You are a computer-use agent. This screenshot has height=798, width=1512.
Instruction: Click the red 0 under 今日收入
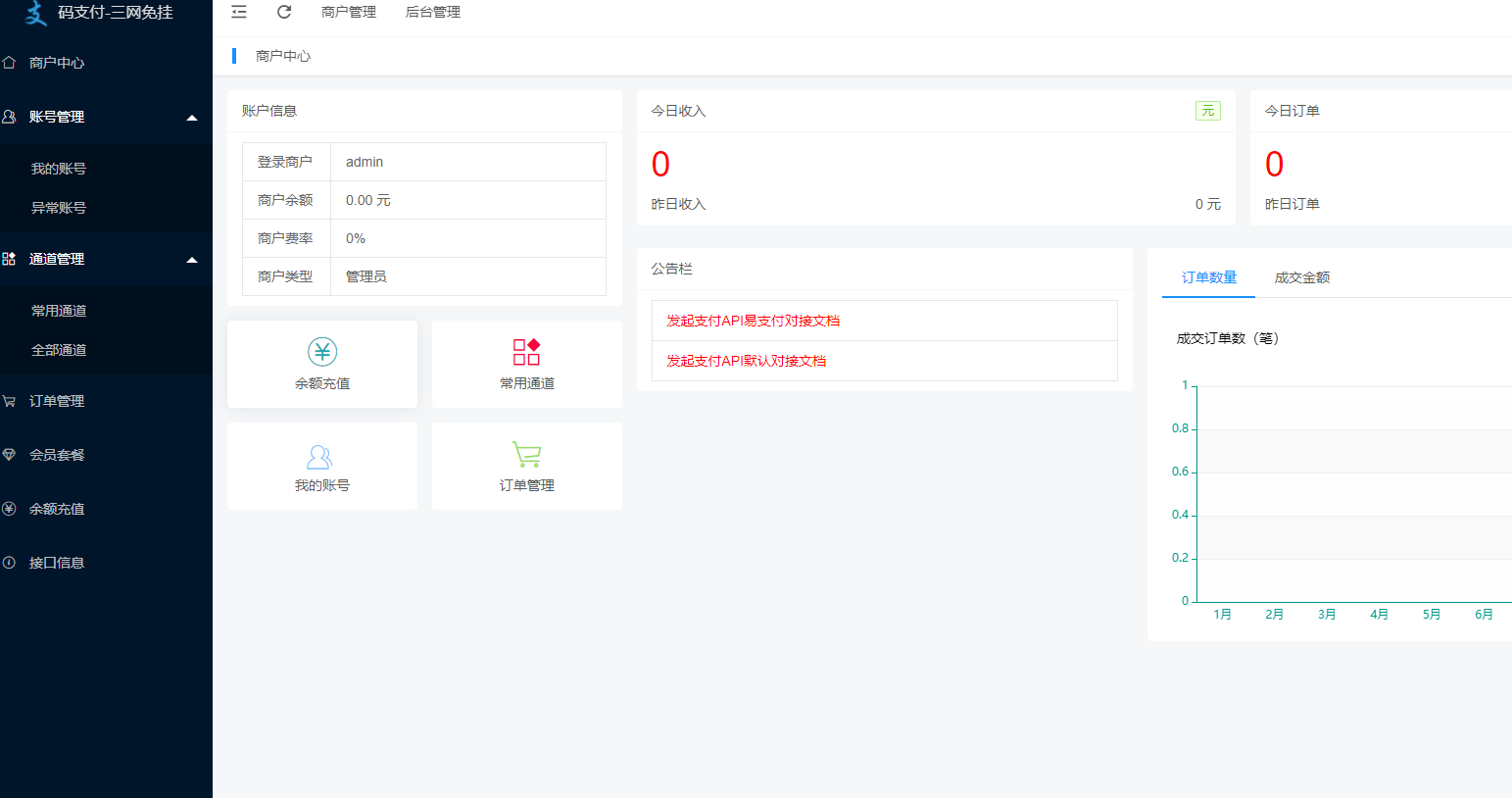tap(660, 164)
